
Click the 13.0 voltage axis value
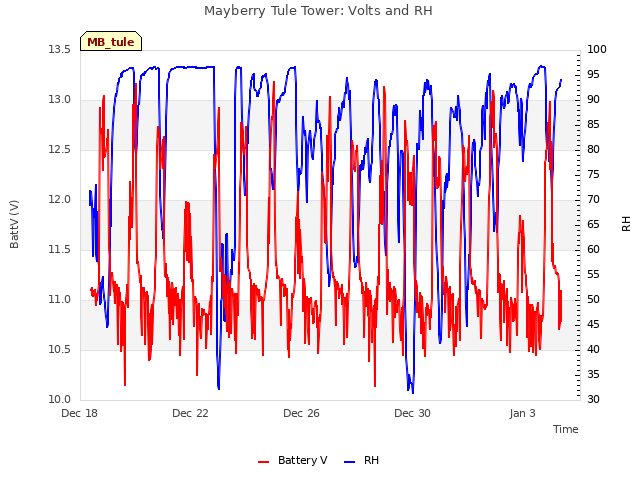(60, 100)
